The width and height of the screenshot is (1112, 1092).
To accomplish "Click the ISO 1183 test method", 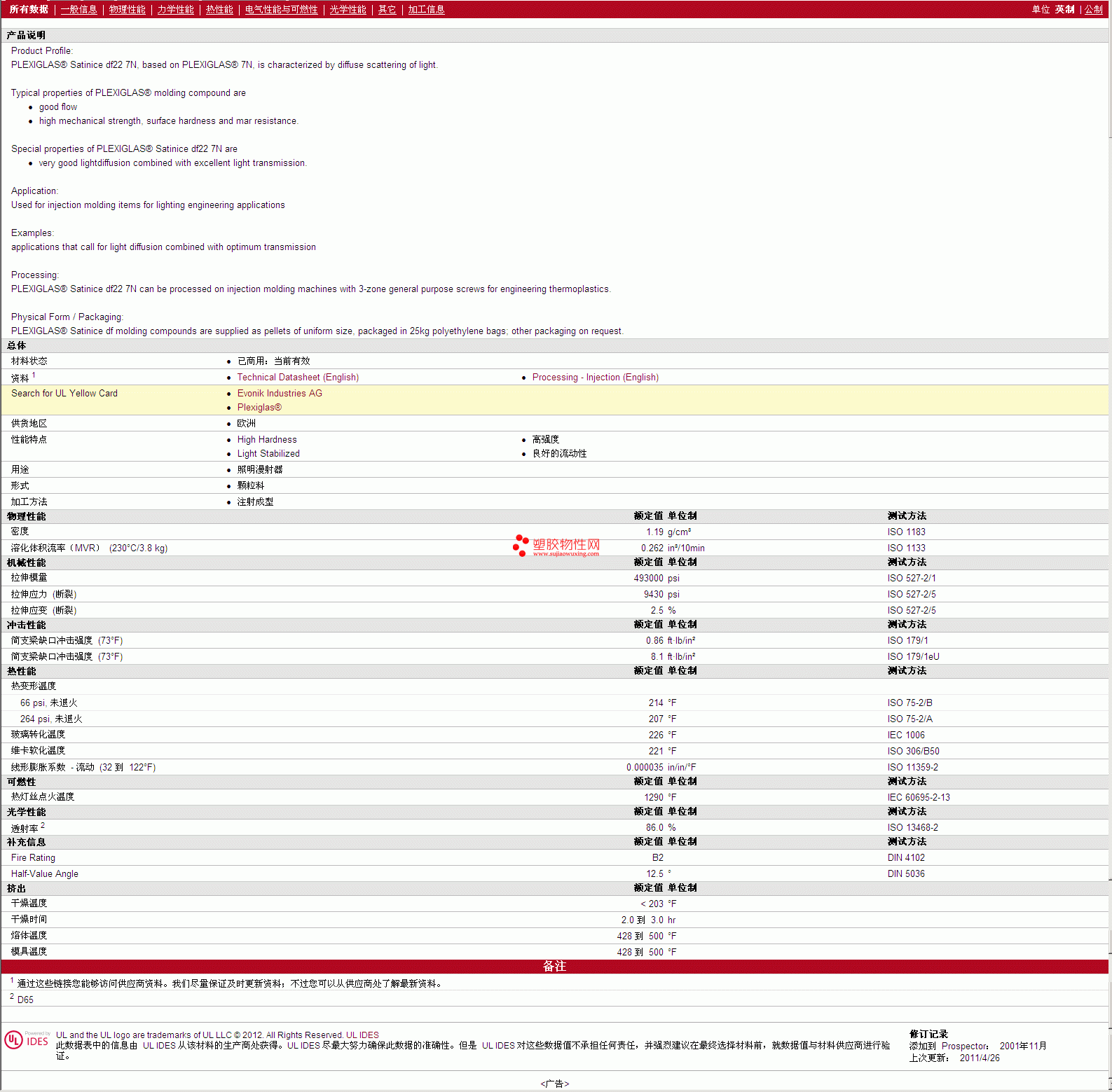I will pos(907,532).
